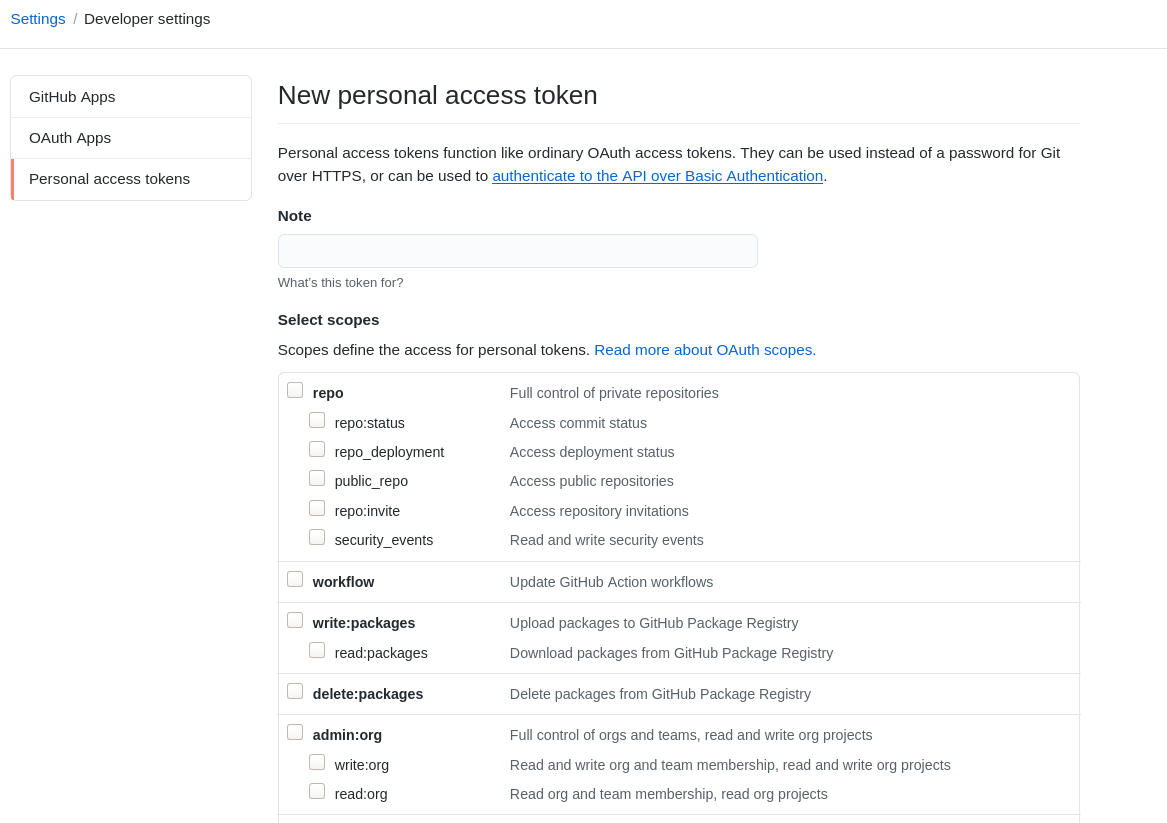Check the security_events scope

tap(317, 537)
